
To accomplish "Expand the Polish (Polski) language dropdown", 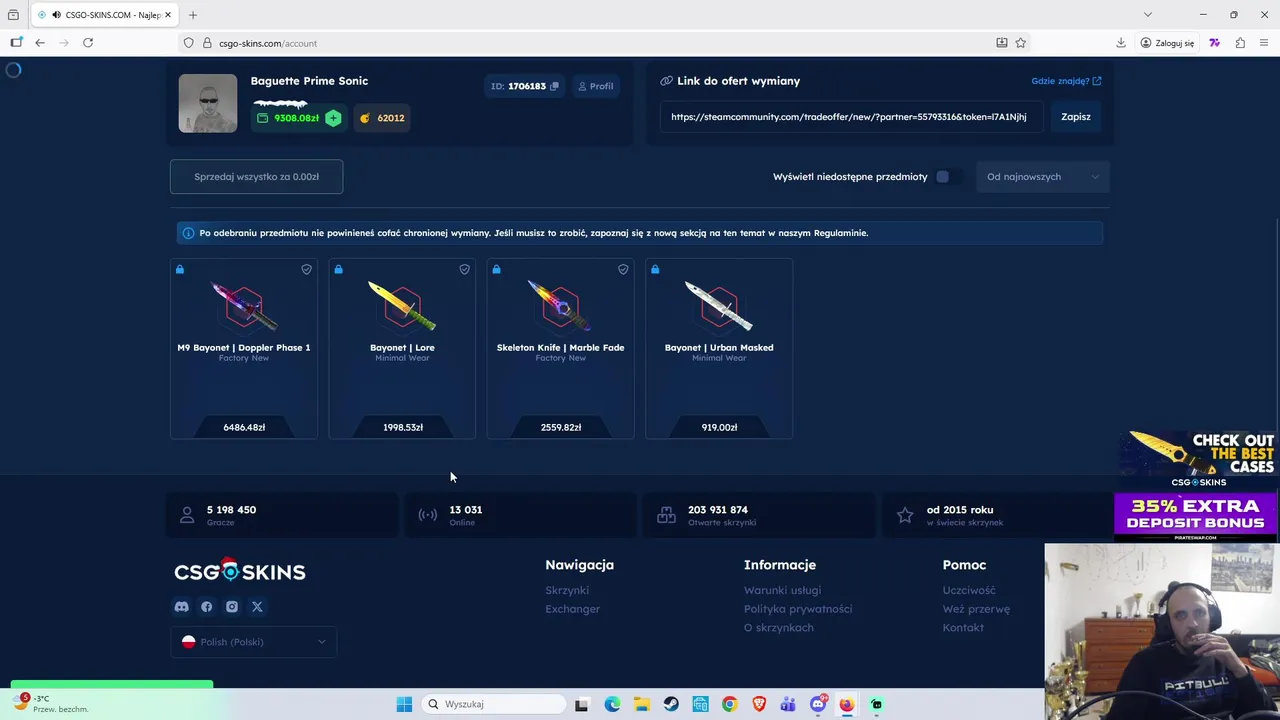I will [x=254, y=642].
